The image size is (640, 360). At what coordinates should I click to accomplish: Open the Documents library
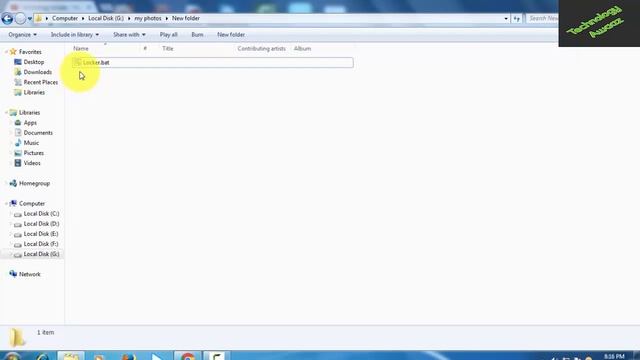tap(38, 133)
